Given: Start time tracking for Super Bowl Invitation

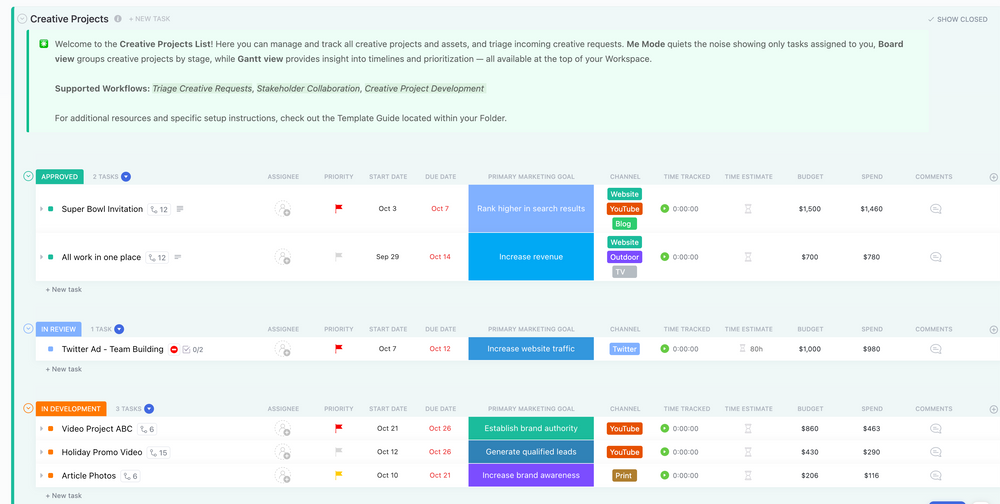Looking at the screenshot, I should point(664,209).
